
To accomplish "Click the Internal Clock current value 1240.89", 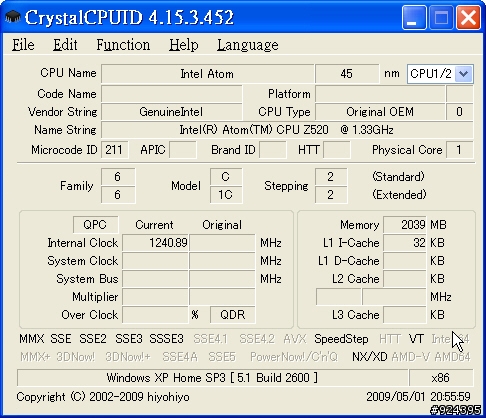I will click(x=155, y=243).
